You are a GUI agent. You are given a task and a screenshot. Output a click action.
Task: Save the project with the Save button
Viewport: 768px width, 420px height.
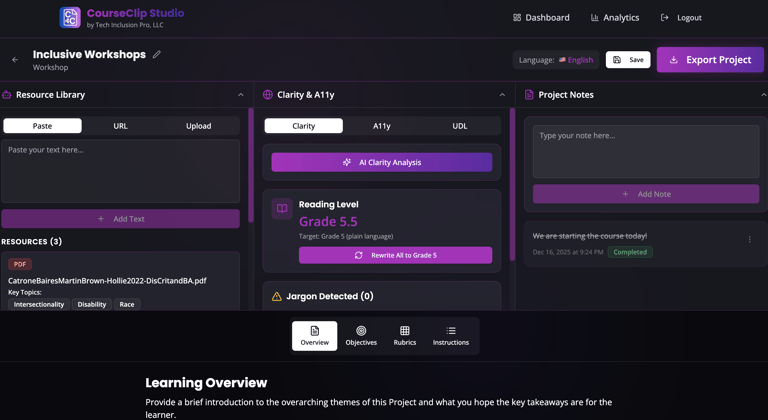(x=628, y=60)
